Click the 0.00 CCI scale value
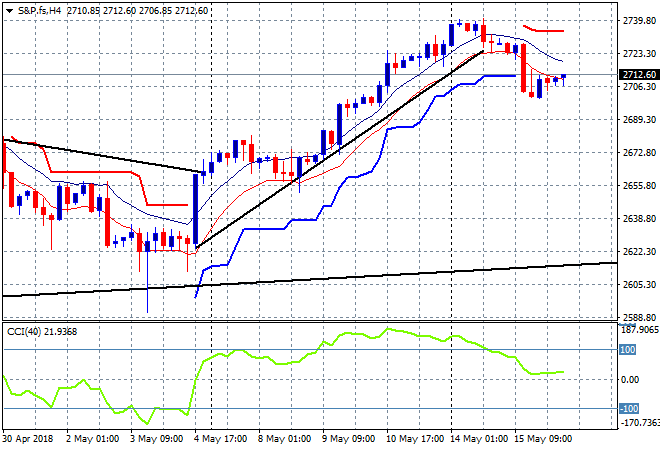660x450 pixels. (x=630, y=380)
